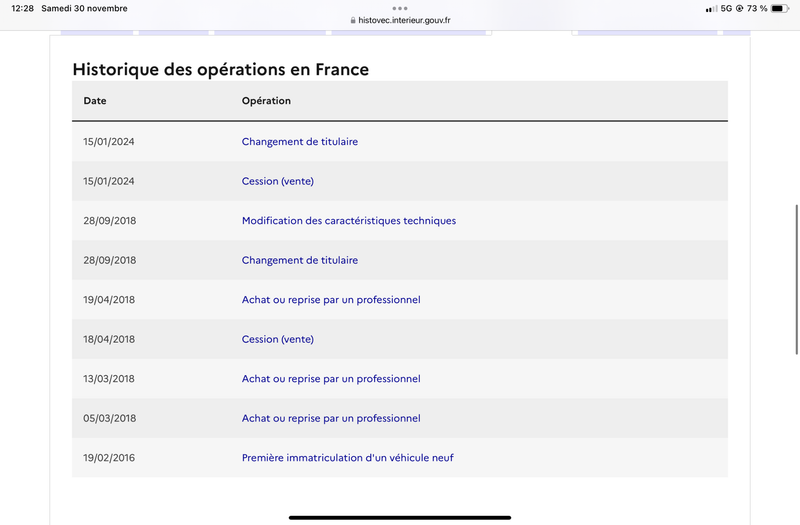Viewport: 800px width, 525px height.
Task: Tap the clock showing 12:28
Action: pyautogui.click(x=22, y=8)
